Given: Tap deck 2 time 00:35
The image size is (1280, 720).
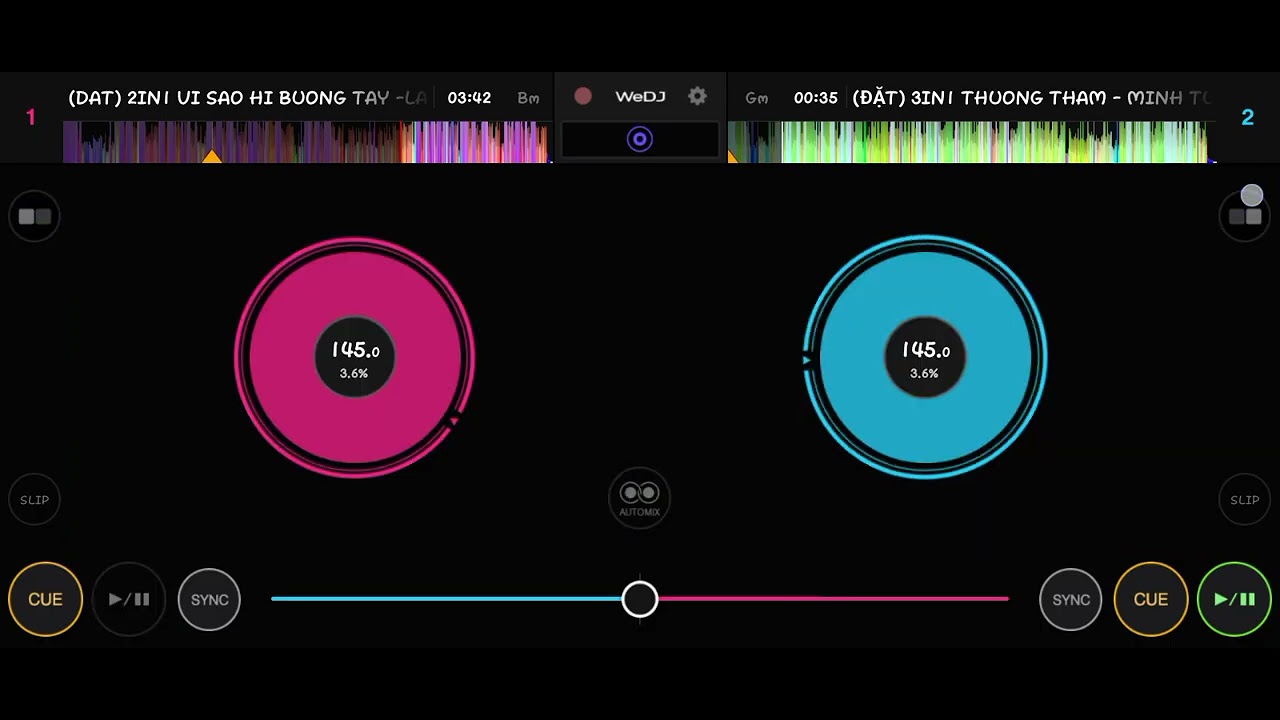Looking at the screenshot, I should pos(815,97).
